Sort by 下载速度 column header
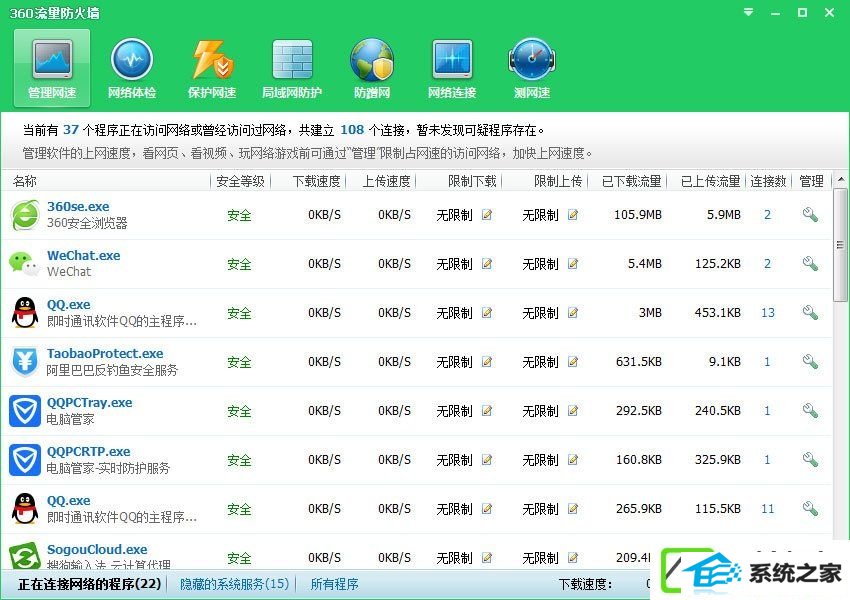Viewport: 850px width, 600px height. pos(317,181)
